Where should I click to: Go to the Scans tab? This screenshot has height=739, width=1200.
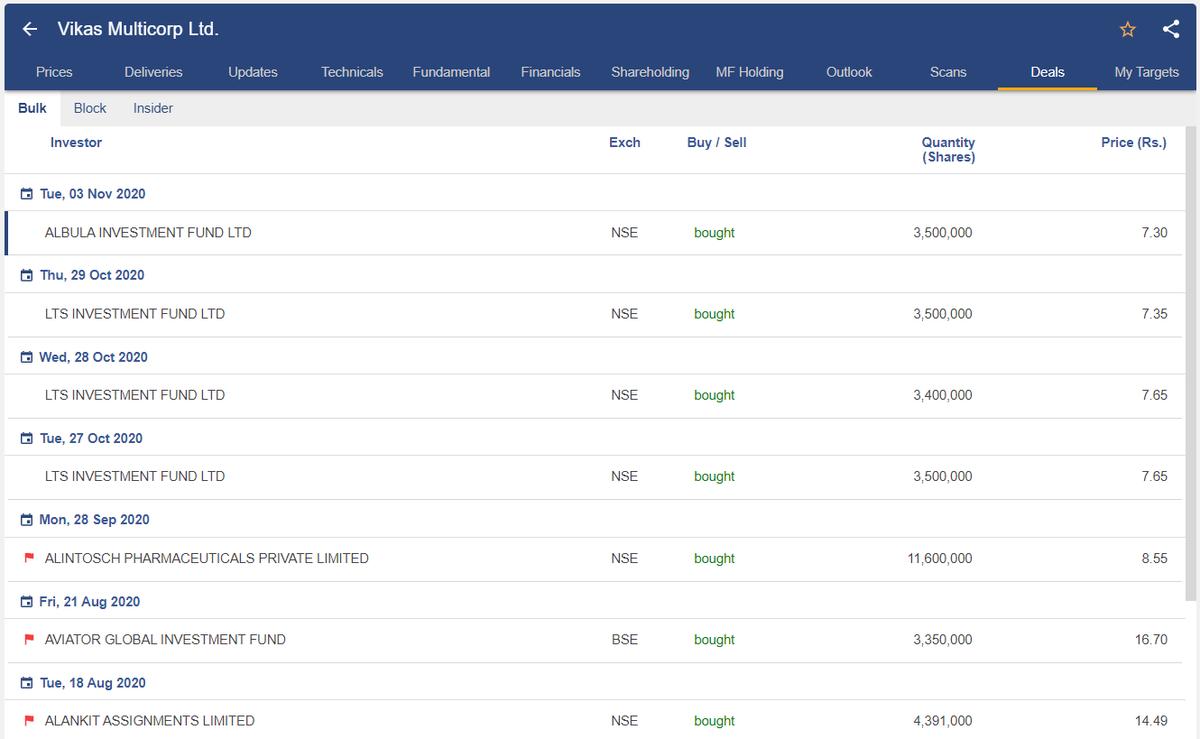pos(948,72)
